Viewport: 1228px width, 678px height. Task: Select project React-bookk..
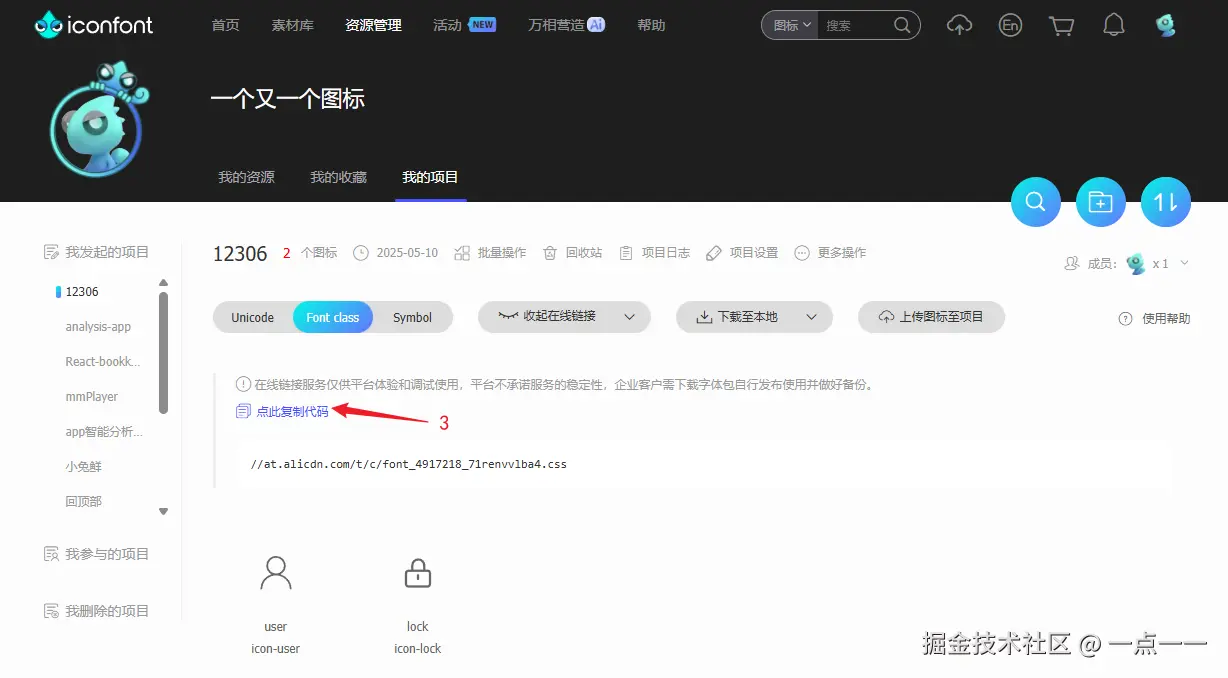pyautogui.click(x=103, y=362)
